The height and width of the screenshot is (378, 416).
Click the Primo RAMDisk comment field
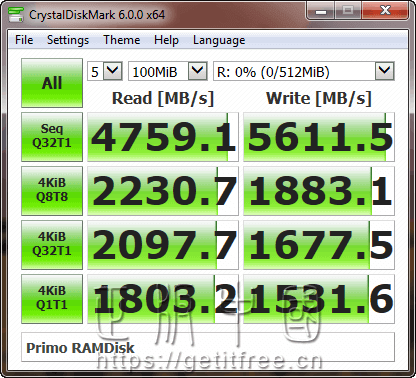click(x=208, y=347)
